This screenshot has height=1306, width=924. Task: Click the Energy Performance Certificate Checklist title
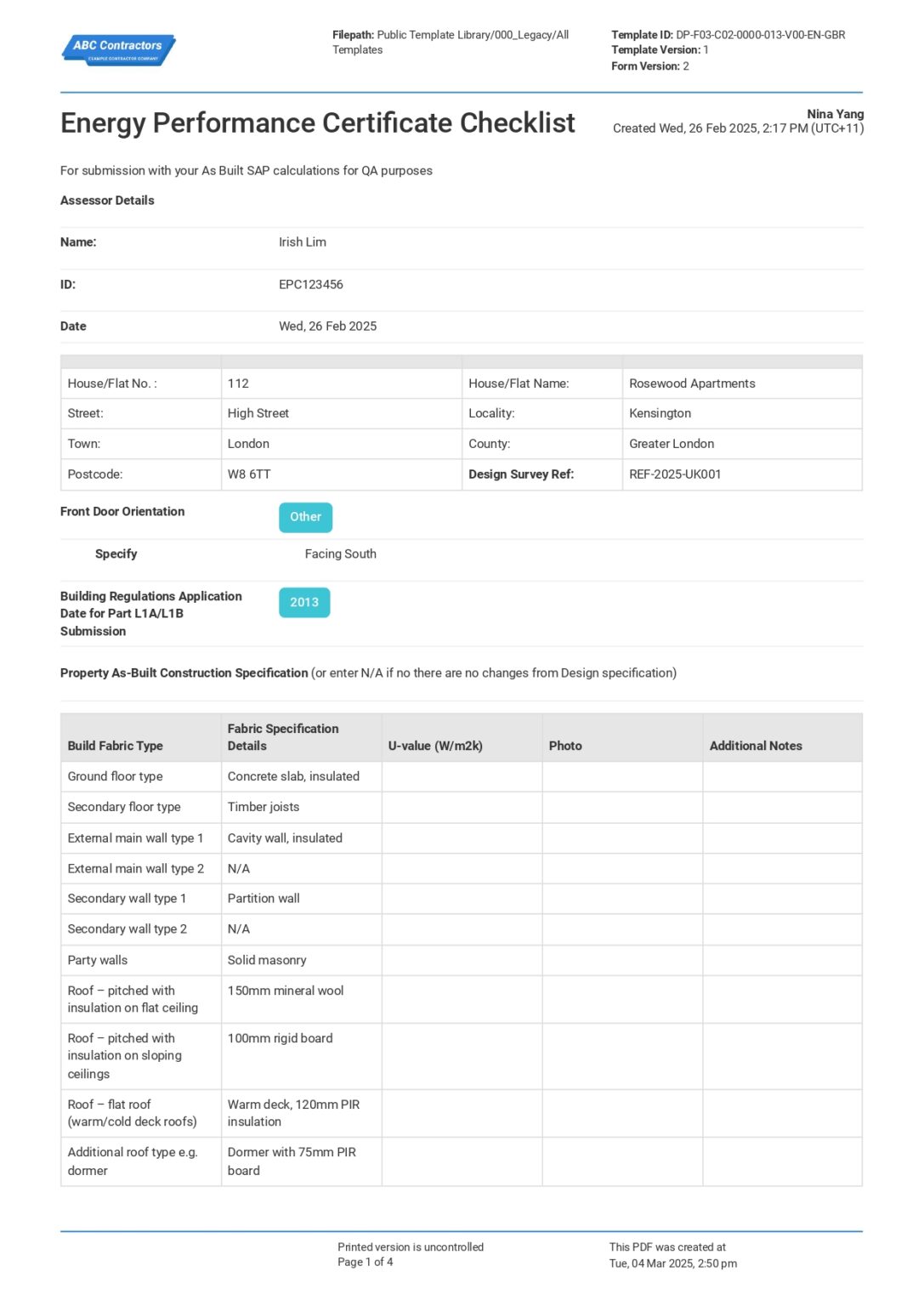click(317, 123)
